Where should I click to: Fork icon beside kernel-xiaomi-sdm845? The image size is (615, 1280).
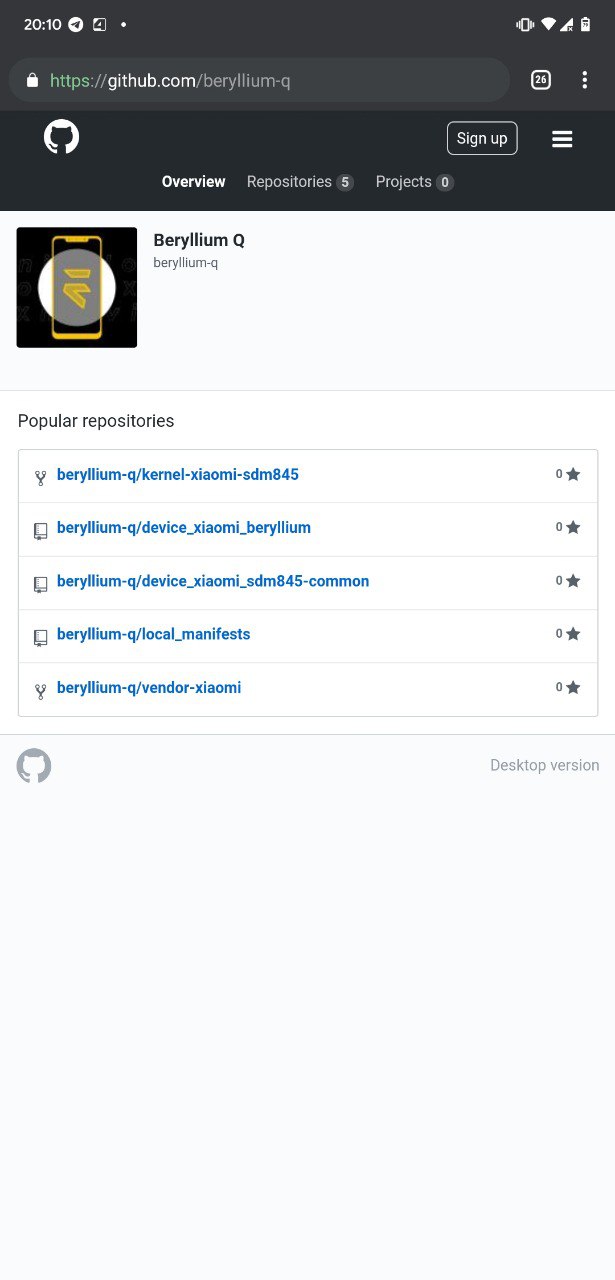(40, 478)
